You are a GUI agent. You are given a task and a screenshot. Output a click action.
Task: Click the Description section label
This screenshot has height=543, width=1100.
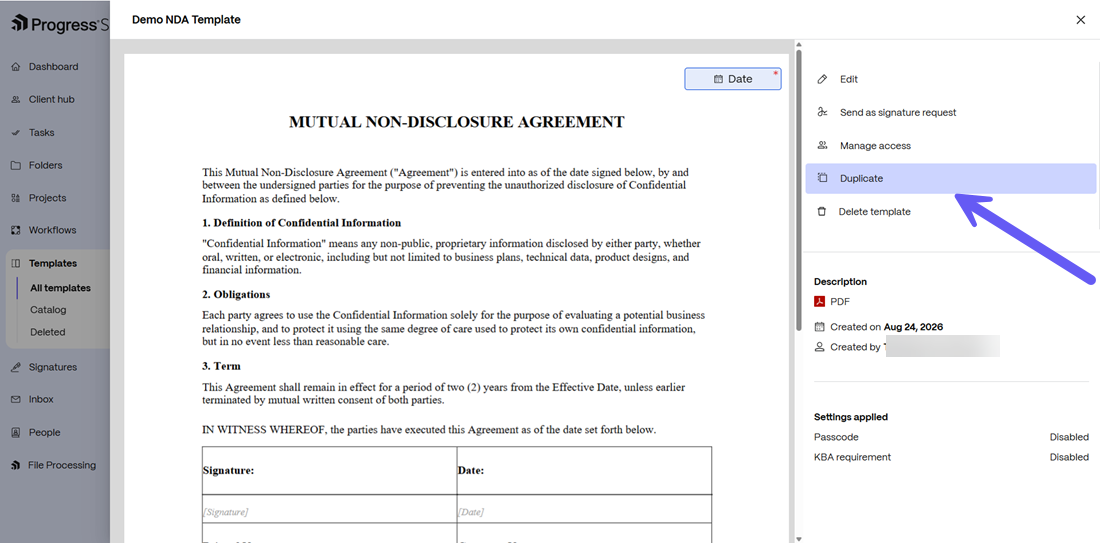[x=840, y=281]
